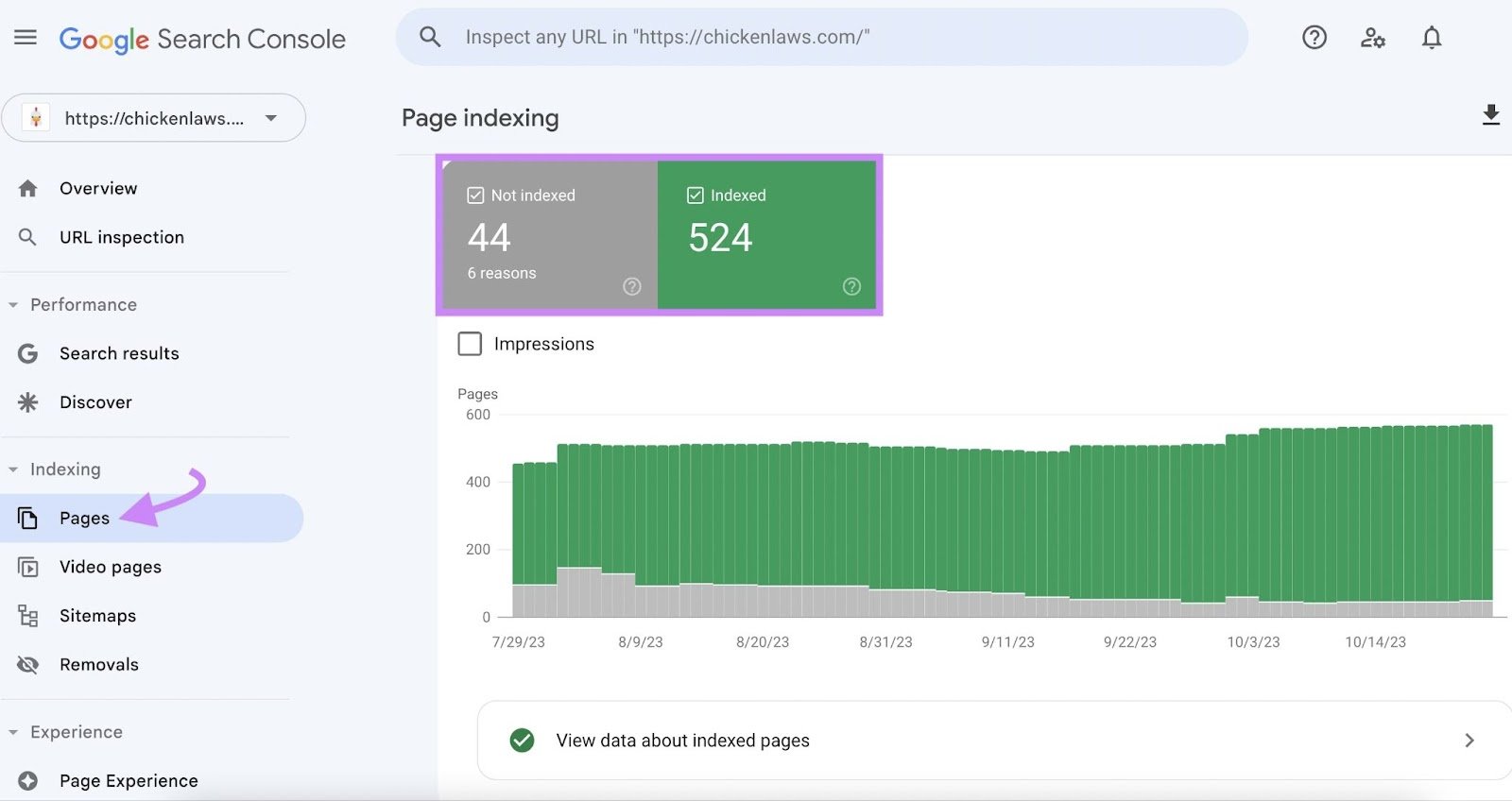This screenshot has width=1512, height=801.
Task: Open Page Experience report
Action: [x=129, y=781]
